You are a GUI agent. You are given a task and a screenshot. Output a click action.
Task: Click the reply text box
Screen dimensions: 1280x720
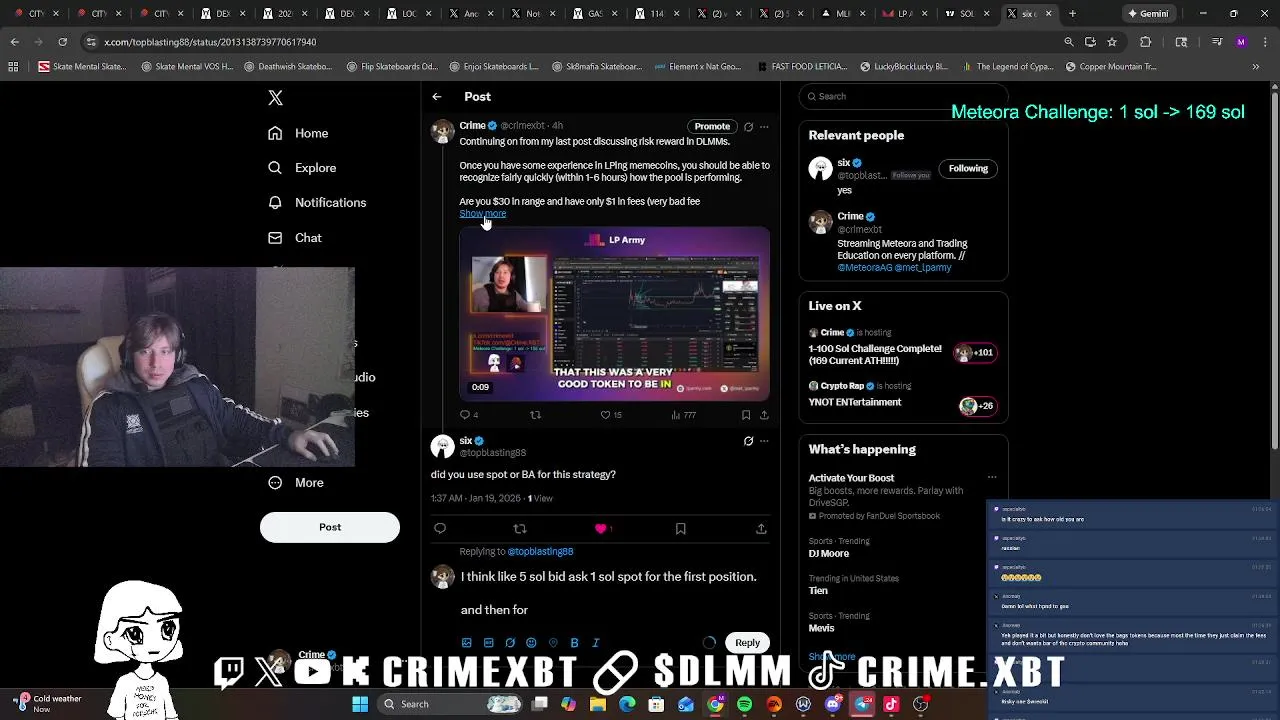click(x=613, y=593)
